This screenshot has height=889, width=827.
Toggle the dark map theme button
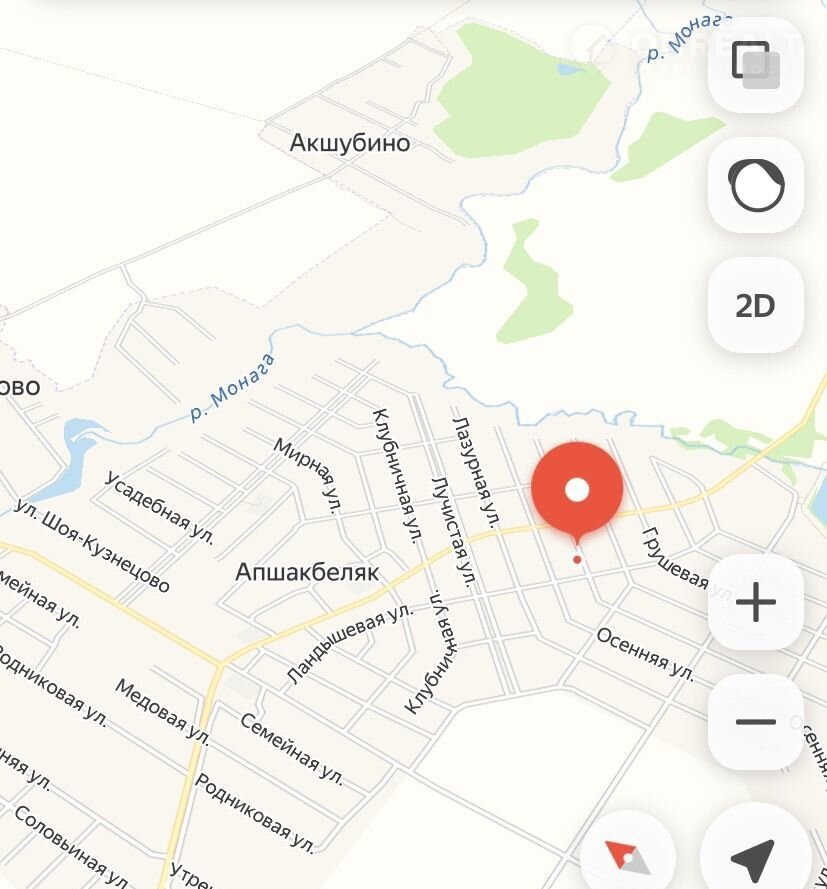[x=756, y=185]
